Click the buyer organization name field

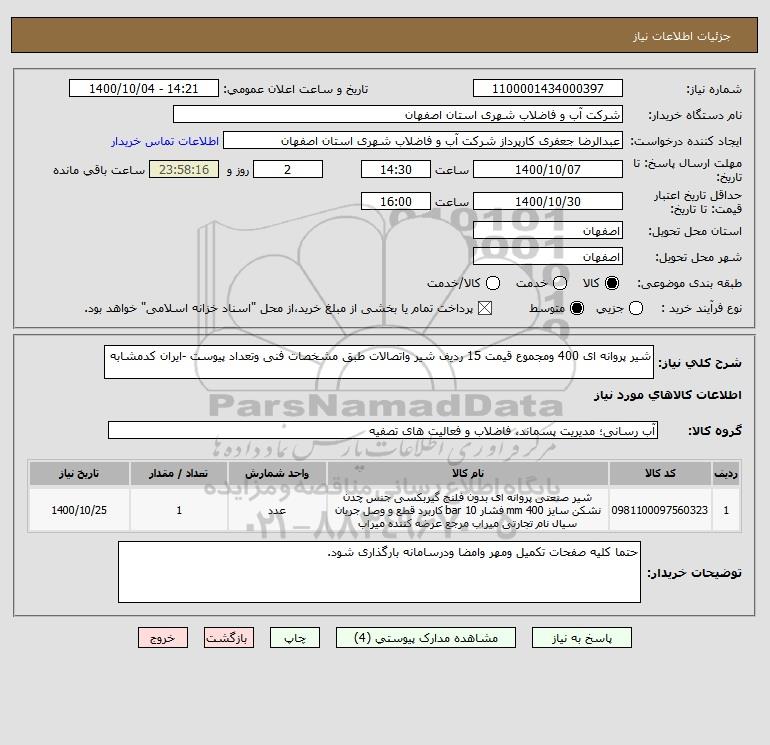click(398, 114)
